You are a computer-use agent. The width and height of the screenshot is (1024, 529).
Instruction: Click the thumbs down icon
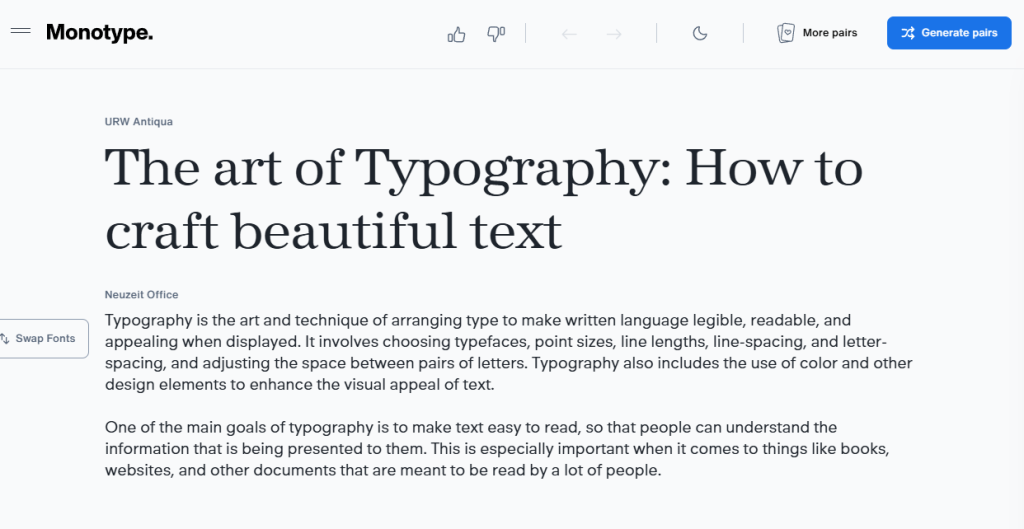click(496, 34)
